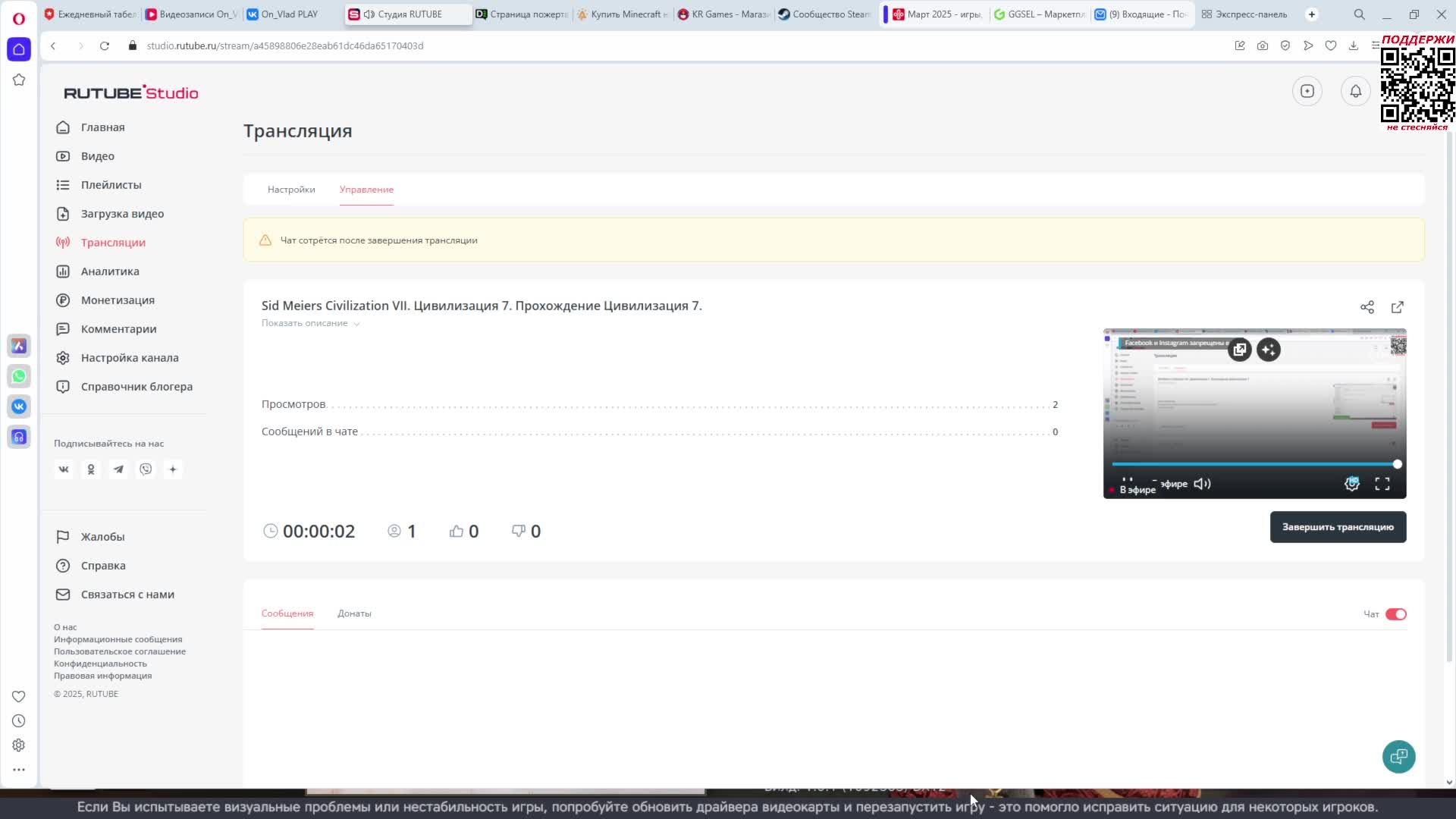Open Odnoklassniki social link icon
This screenshot has width=1456, height=819.
click(91, 469)
